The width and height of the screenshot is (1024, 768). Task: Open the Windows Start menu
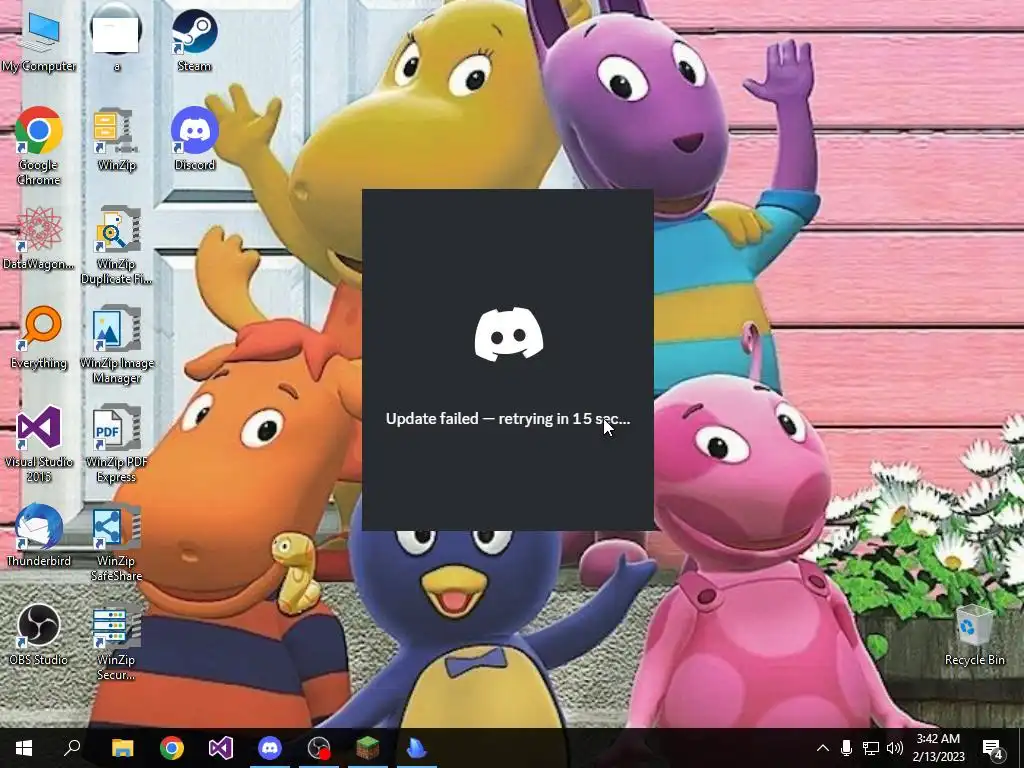tap(24, 748)
